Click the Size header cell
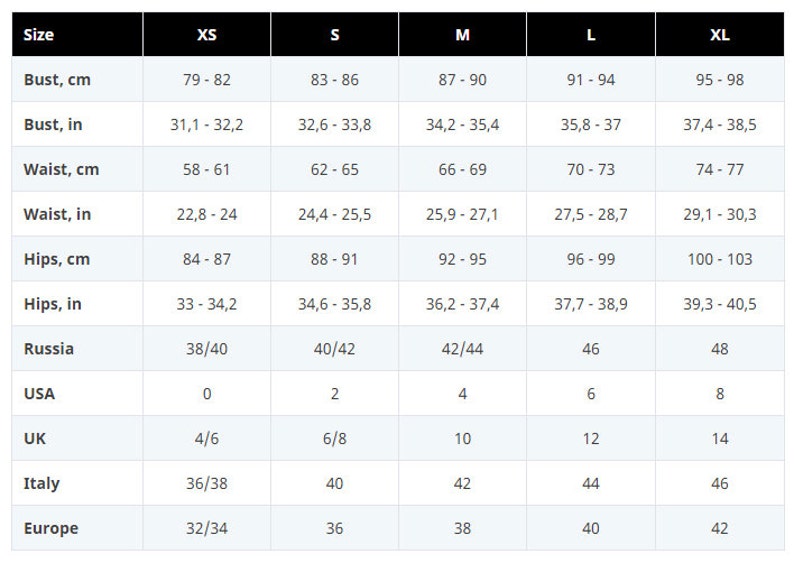 (x=77, y=34)
